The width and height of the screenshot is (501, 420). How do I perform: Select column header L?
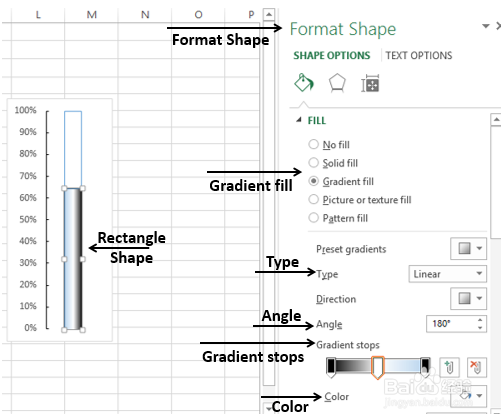(x=38, y=14)
